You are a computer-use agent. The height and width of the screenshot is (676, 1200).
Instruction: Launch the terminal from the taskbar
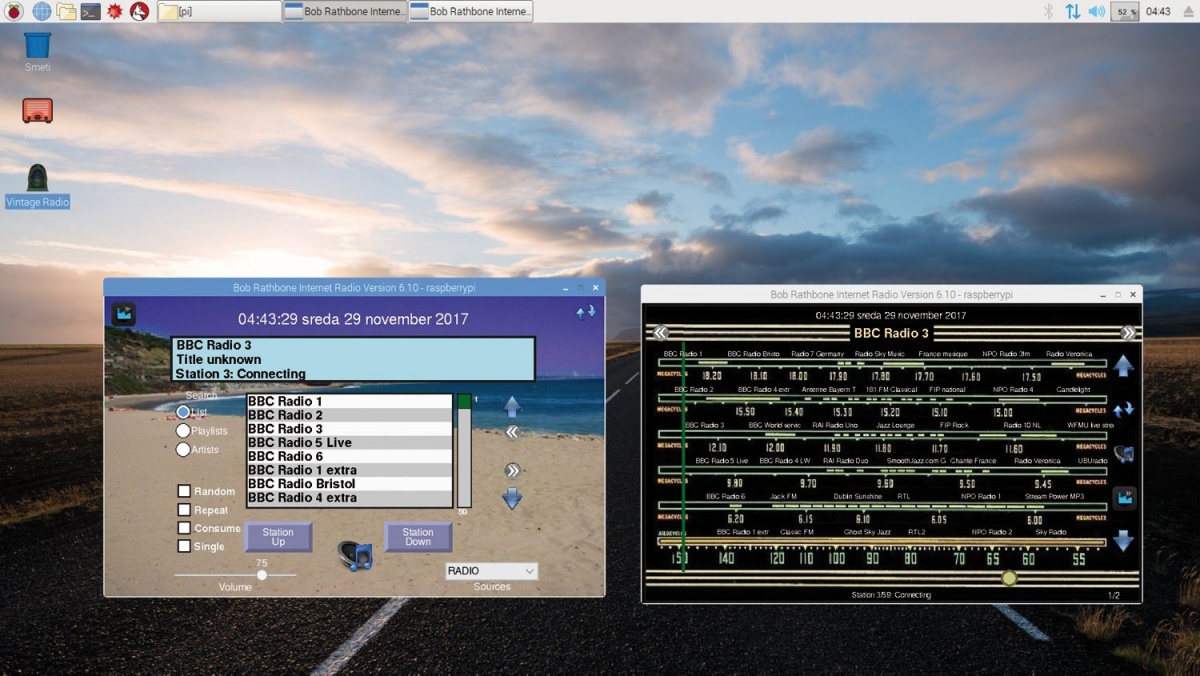[90, 11]
